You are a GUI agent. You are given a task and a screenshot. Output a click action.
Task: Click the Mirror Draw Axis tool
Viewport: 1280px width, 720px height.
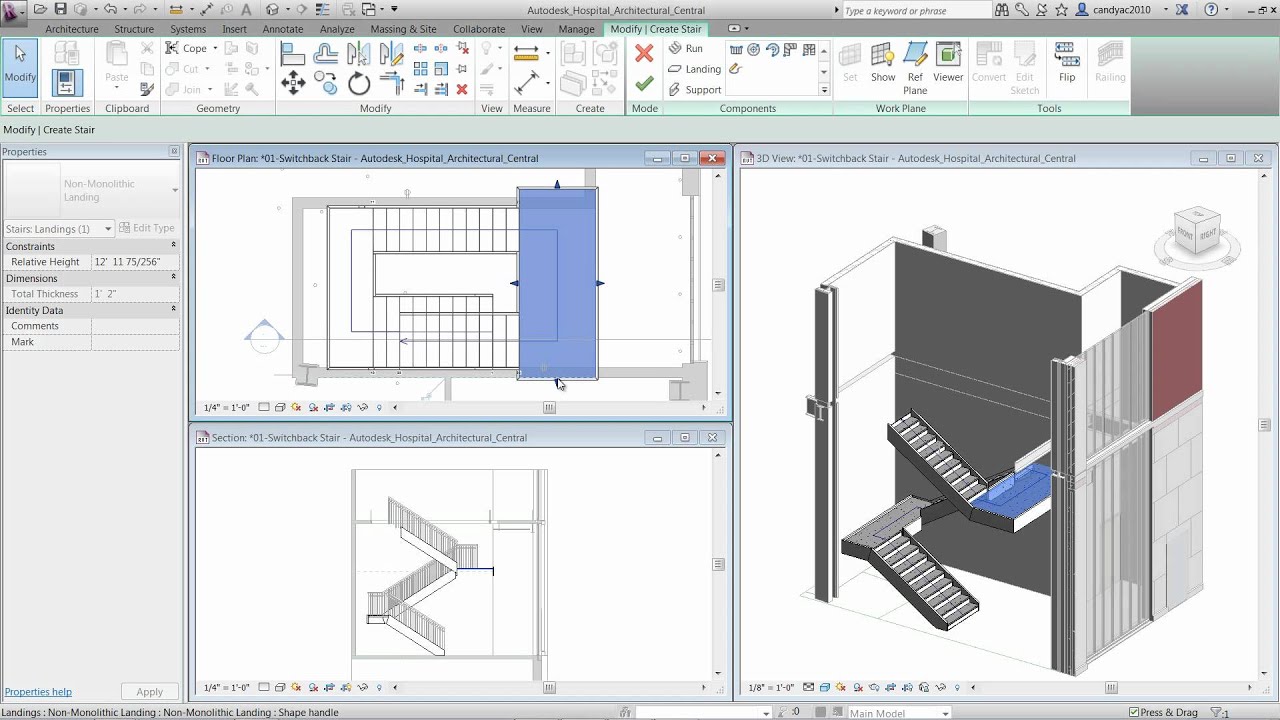click(391, 54)
